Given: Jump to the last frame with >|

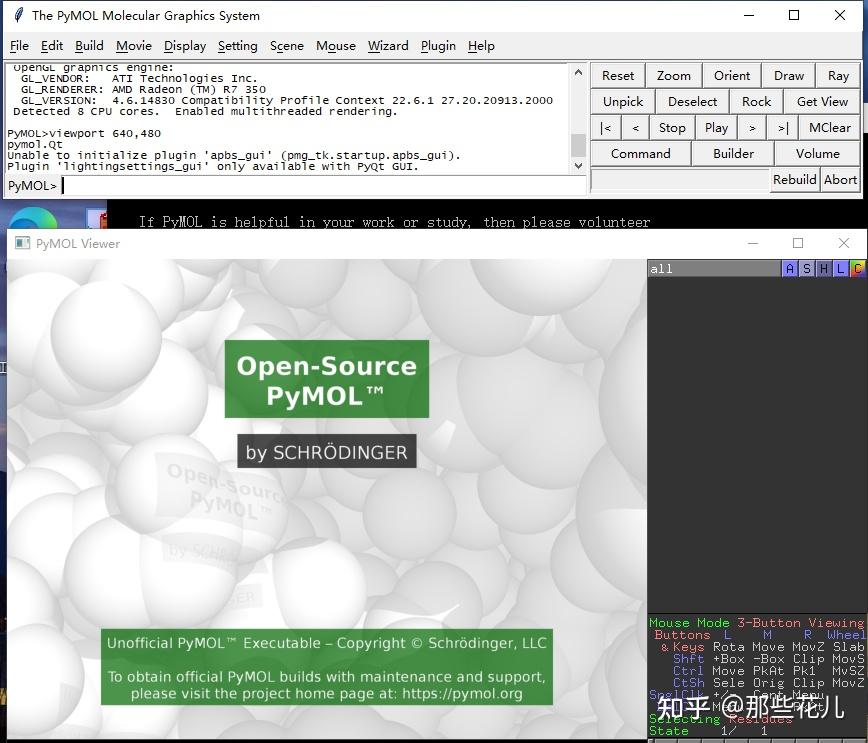Looking at the screenshot, I should (783, 127).
